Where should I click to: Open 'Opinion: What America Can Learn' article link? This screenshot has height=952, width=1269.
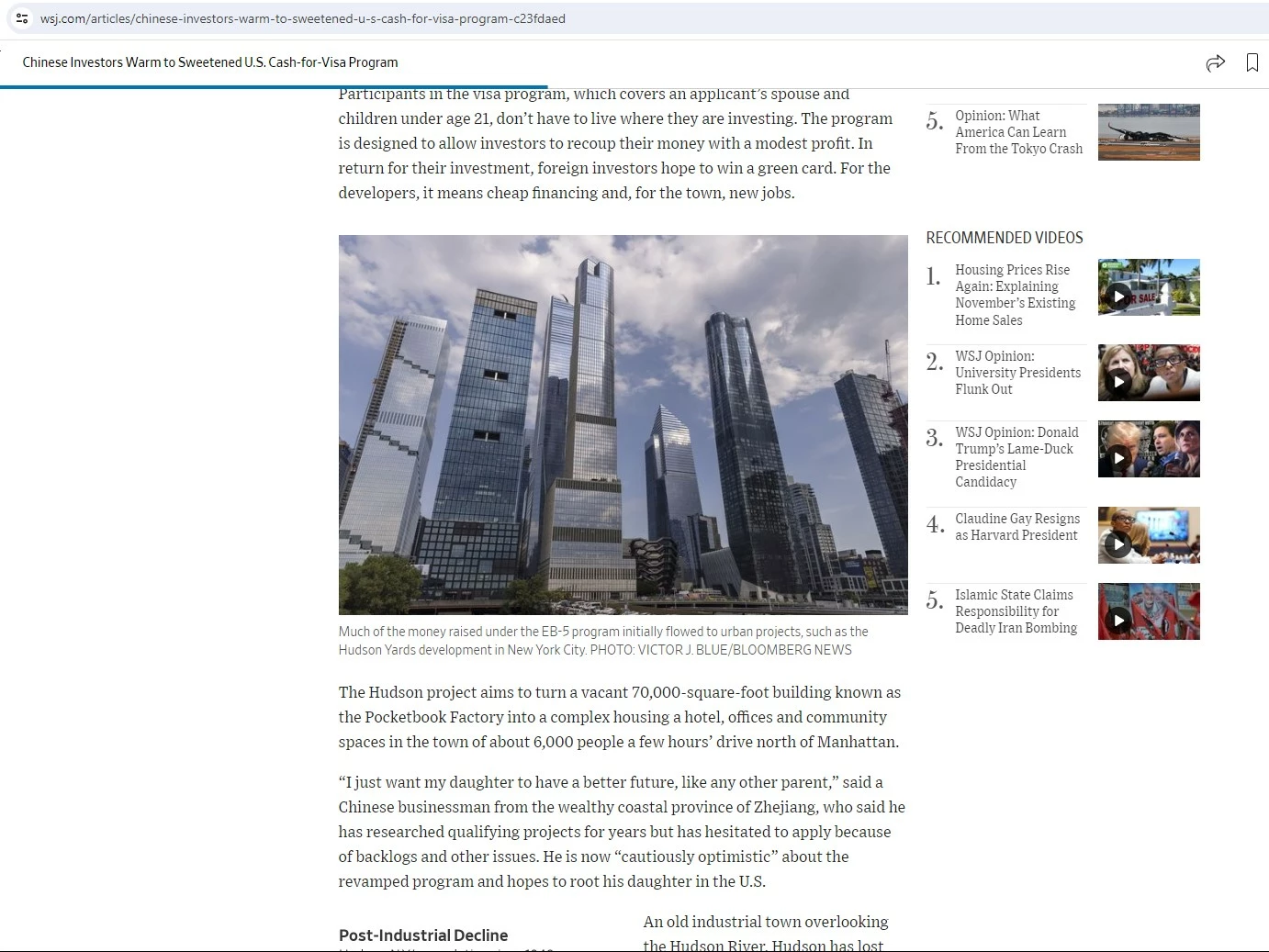click(1018, 132)
